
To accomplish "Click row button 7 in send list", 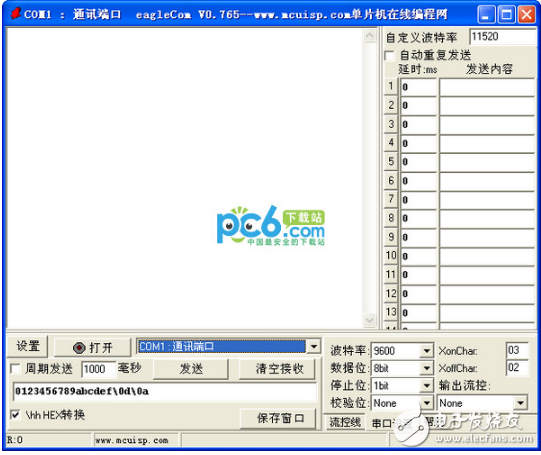I will [391, 199].
